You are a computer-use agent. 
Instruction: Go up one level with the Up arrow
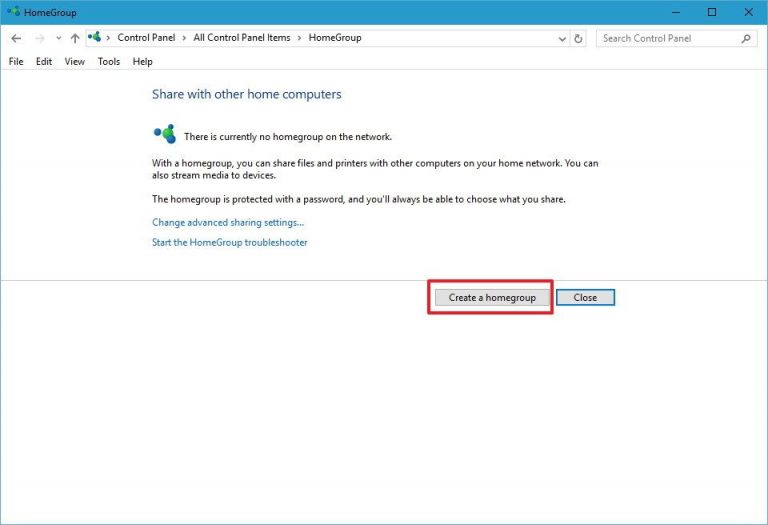(75, 38)
